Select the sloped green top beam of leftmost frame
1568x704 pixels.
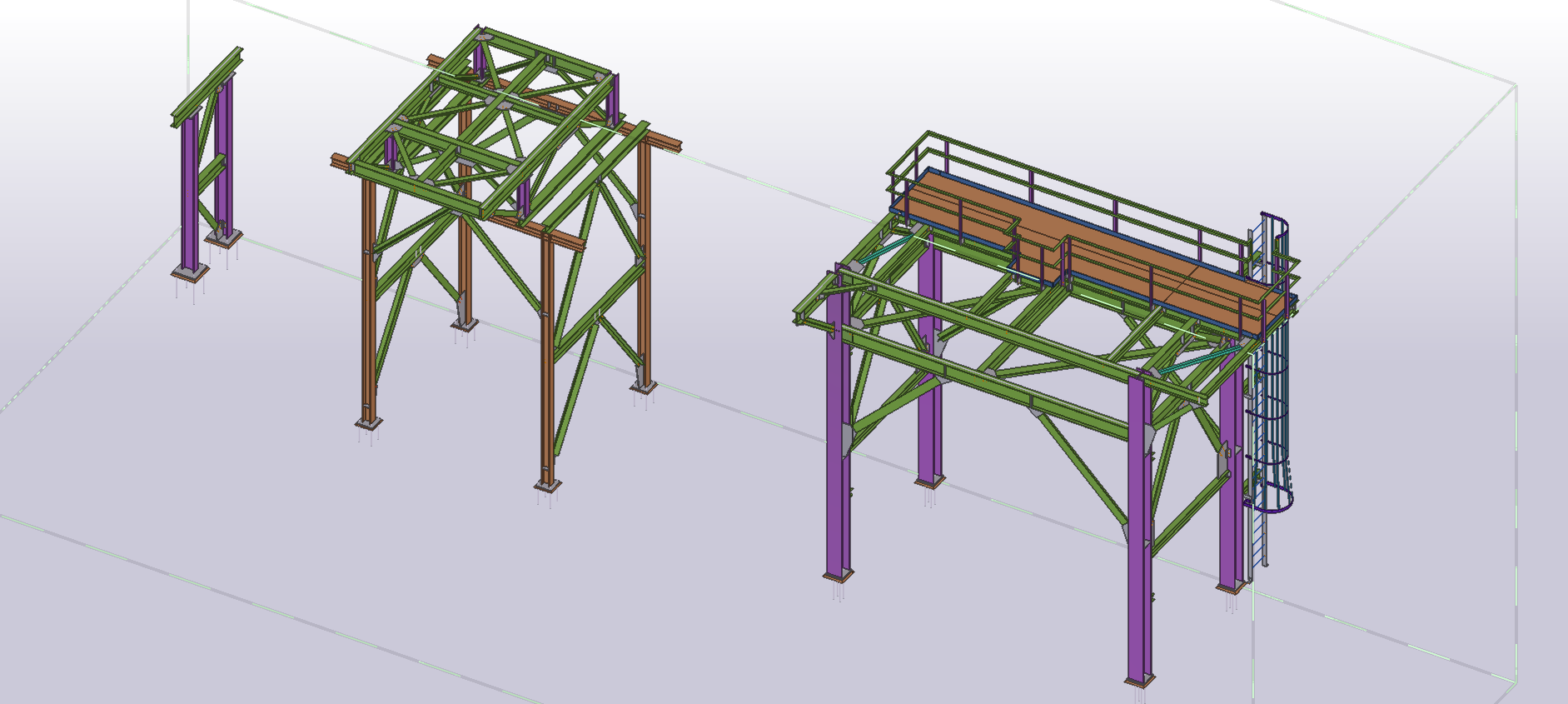coord(207,87)
